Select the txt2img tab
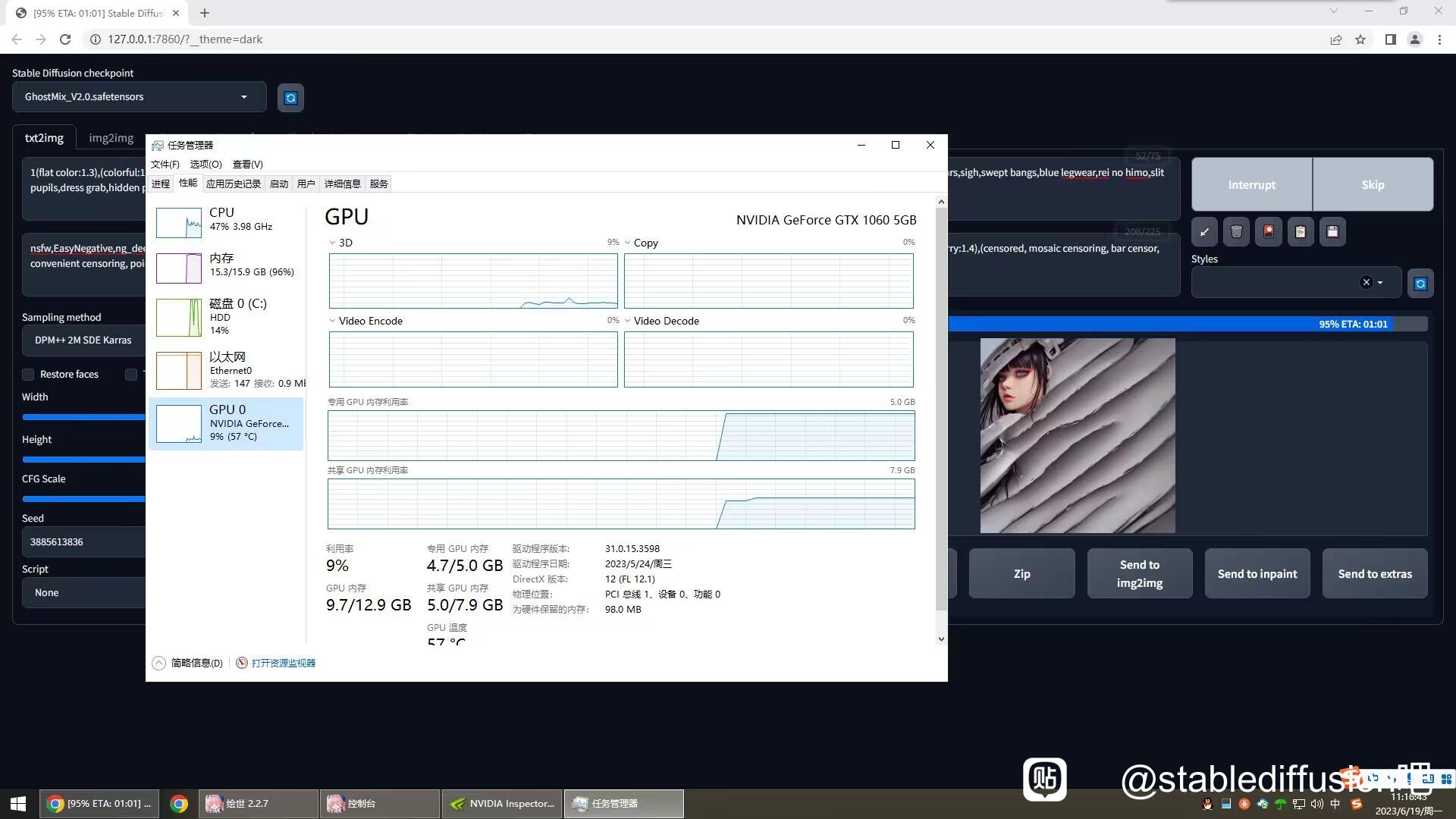Viewport: 1456px width, 819px height. click(x=44, y=138)
